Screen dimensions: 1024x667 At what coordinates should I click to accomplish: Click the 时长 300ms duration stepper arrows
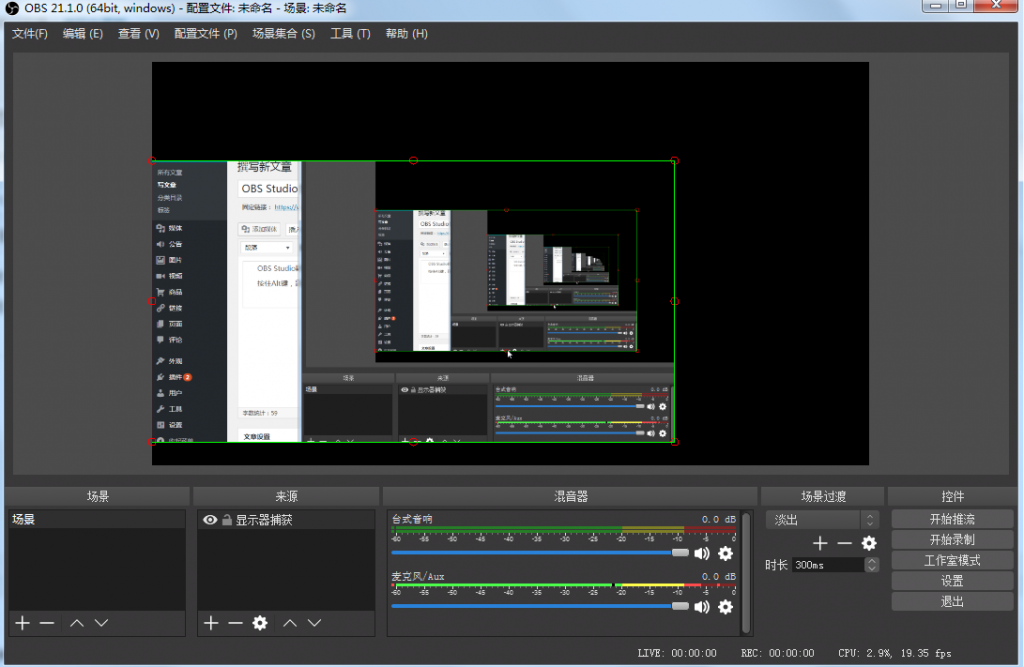(x=872, y=565)
